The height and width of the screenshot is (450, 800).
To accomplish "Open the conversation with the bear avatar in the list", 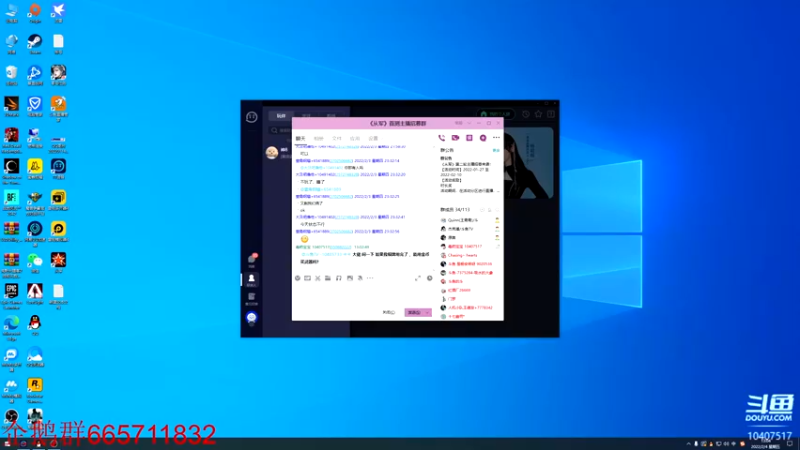I will pos(278,153).
